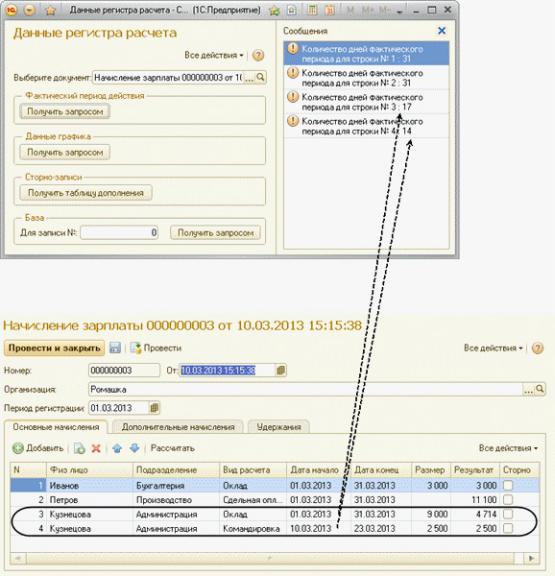Click table horizontal scrollbar left arrow

(x=18, y=558)
